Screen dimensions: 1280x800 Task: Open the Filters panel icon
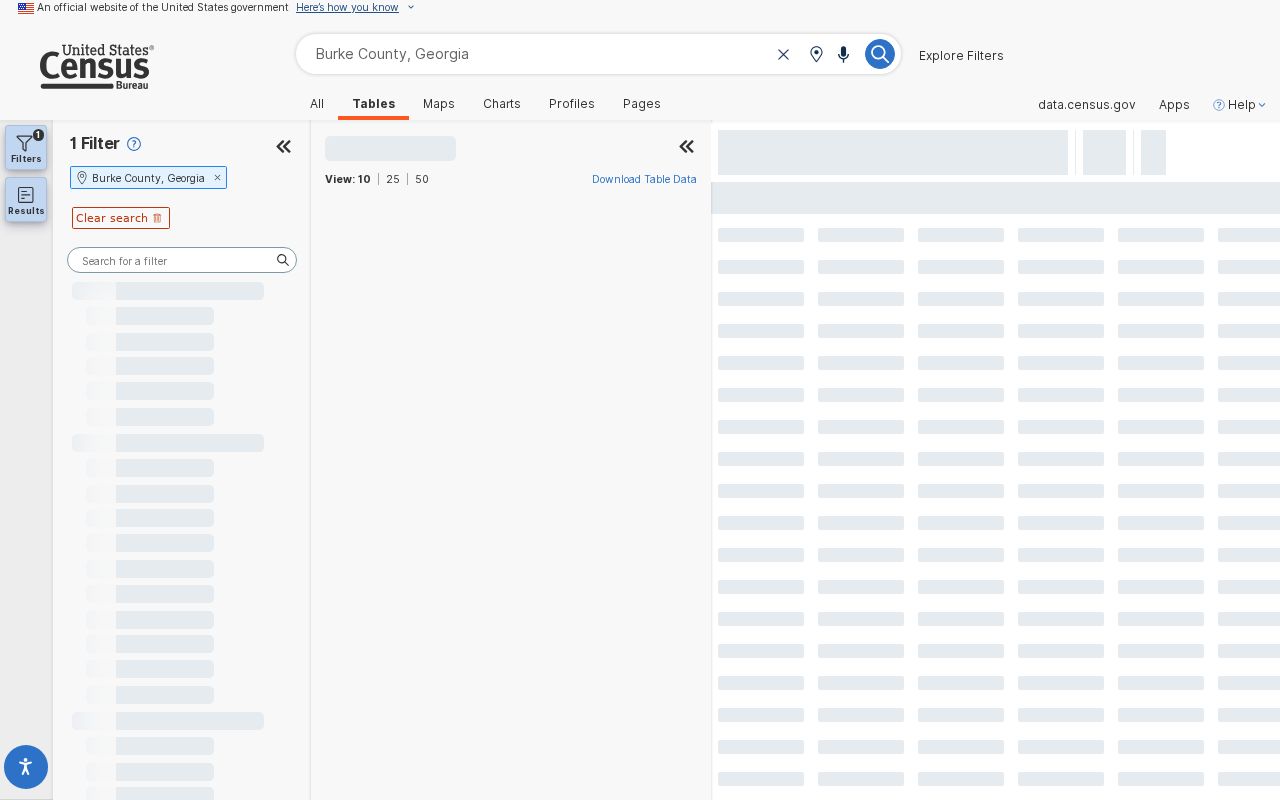click(x=26, y=147)
